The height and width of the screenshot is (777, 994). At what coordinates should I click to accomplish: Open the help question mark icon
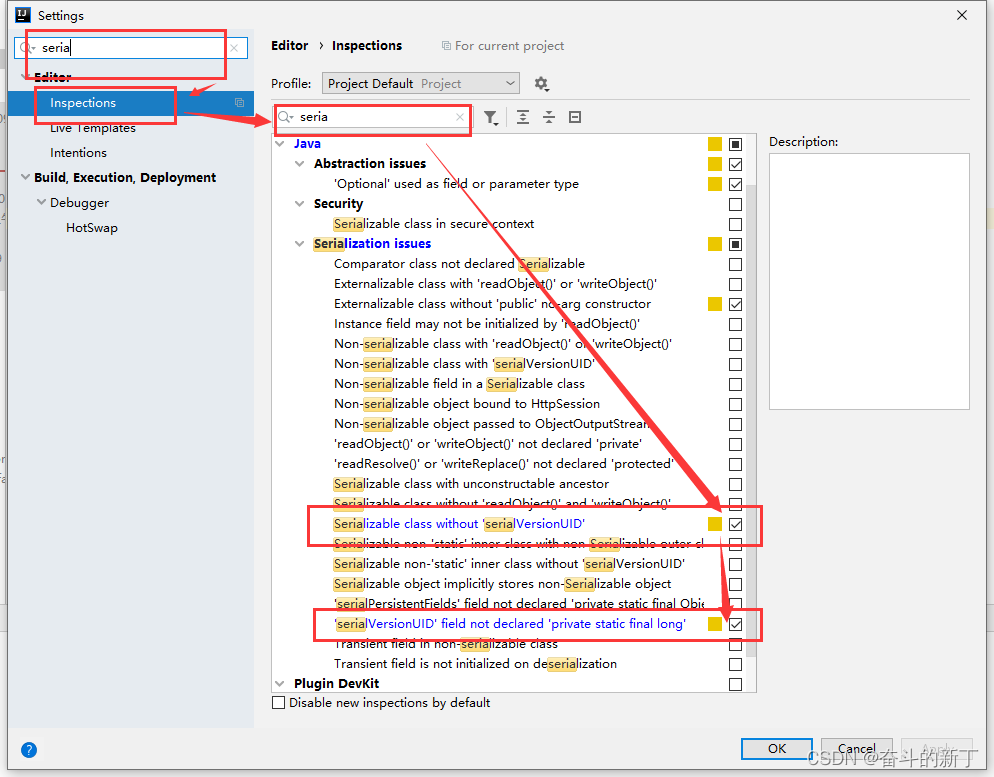click(x=29, y=749)
